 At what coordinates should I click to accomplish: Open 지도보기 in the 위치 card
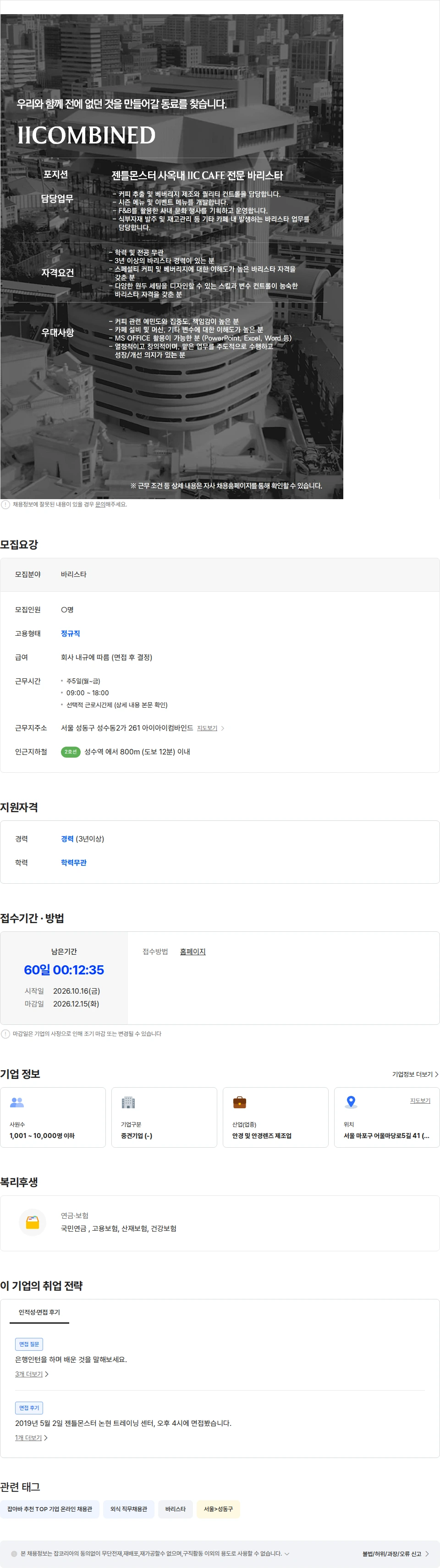pos(420,1100)
